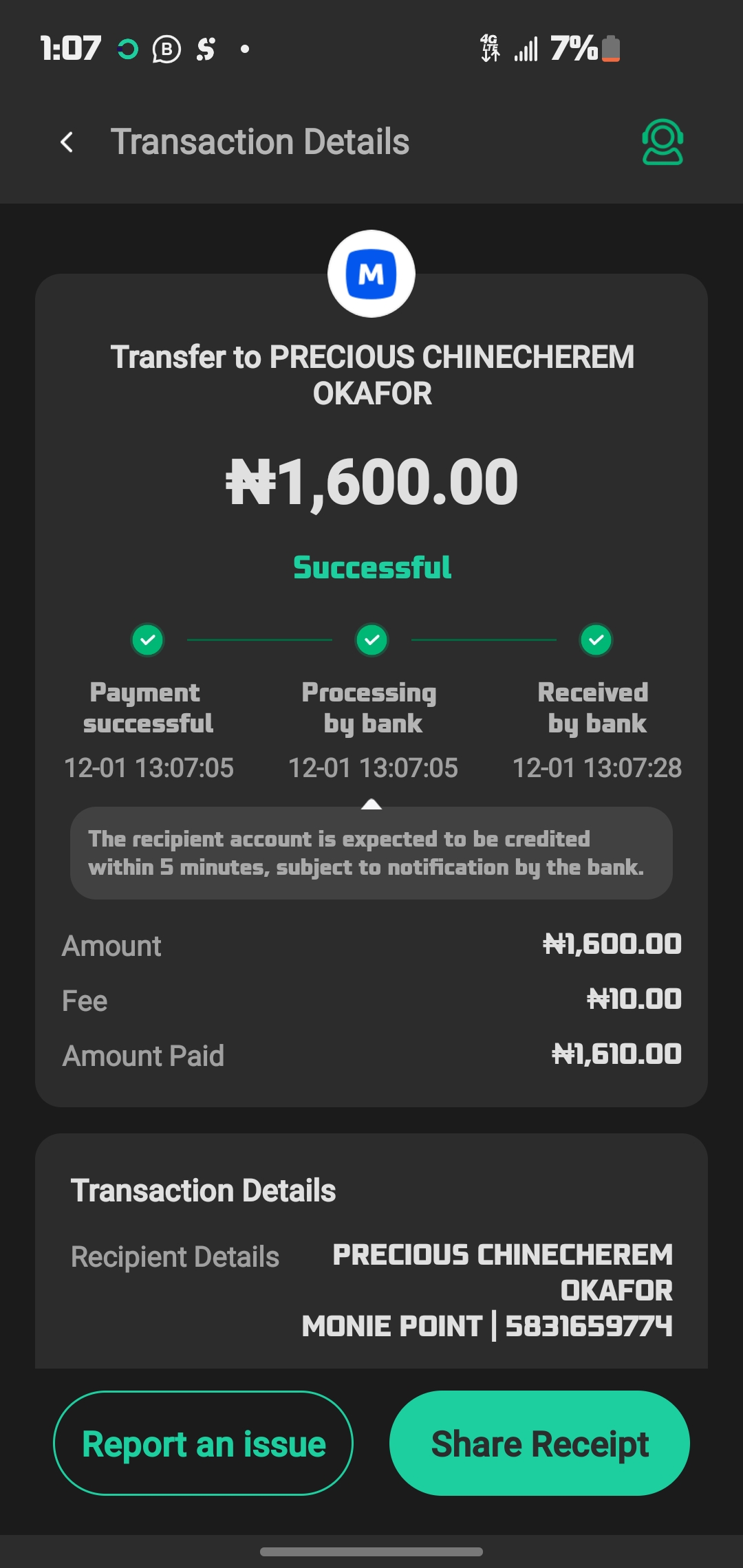Viewport: 743px width, 1568px height.
Task: Tap the Amount Paid ₦1,610.00 value
Action: coord(617,1054)
